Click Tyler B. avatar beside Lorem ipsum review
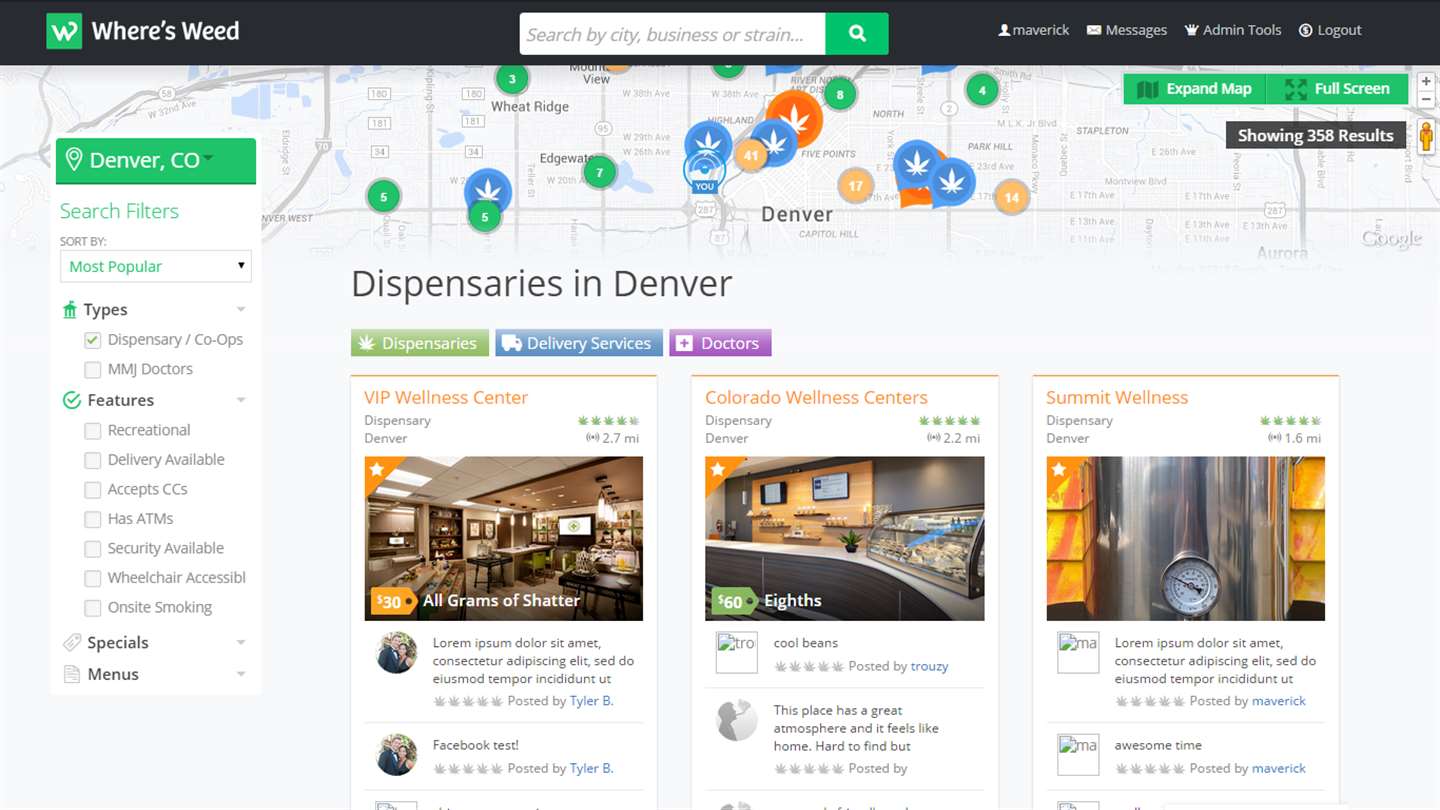 [396, 652]
